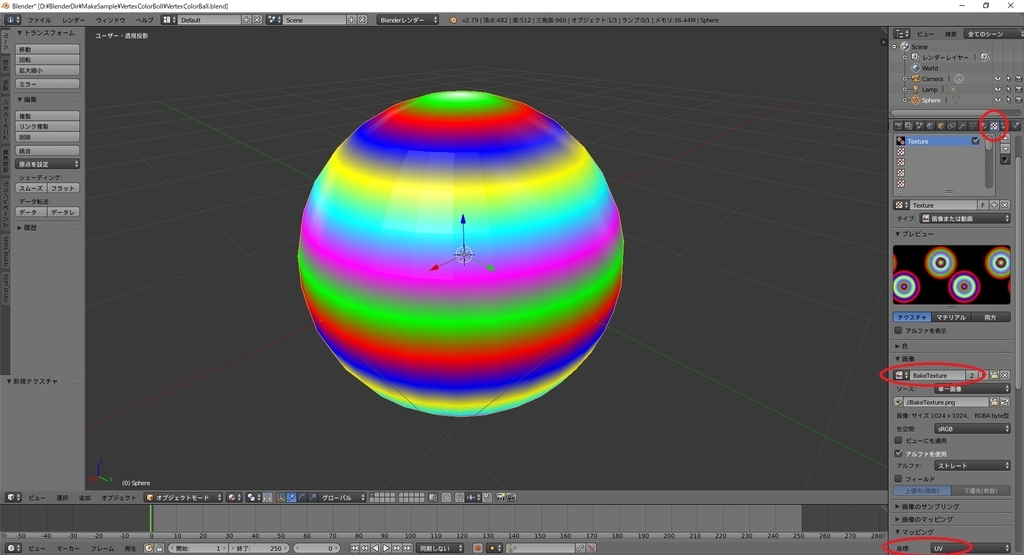Screen dimensions: 1024x555
Task: Switch preview to the 両方 tab
Action: click(990, 317)
